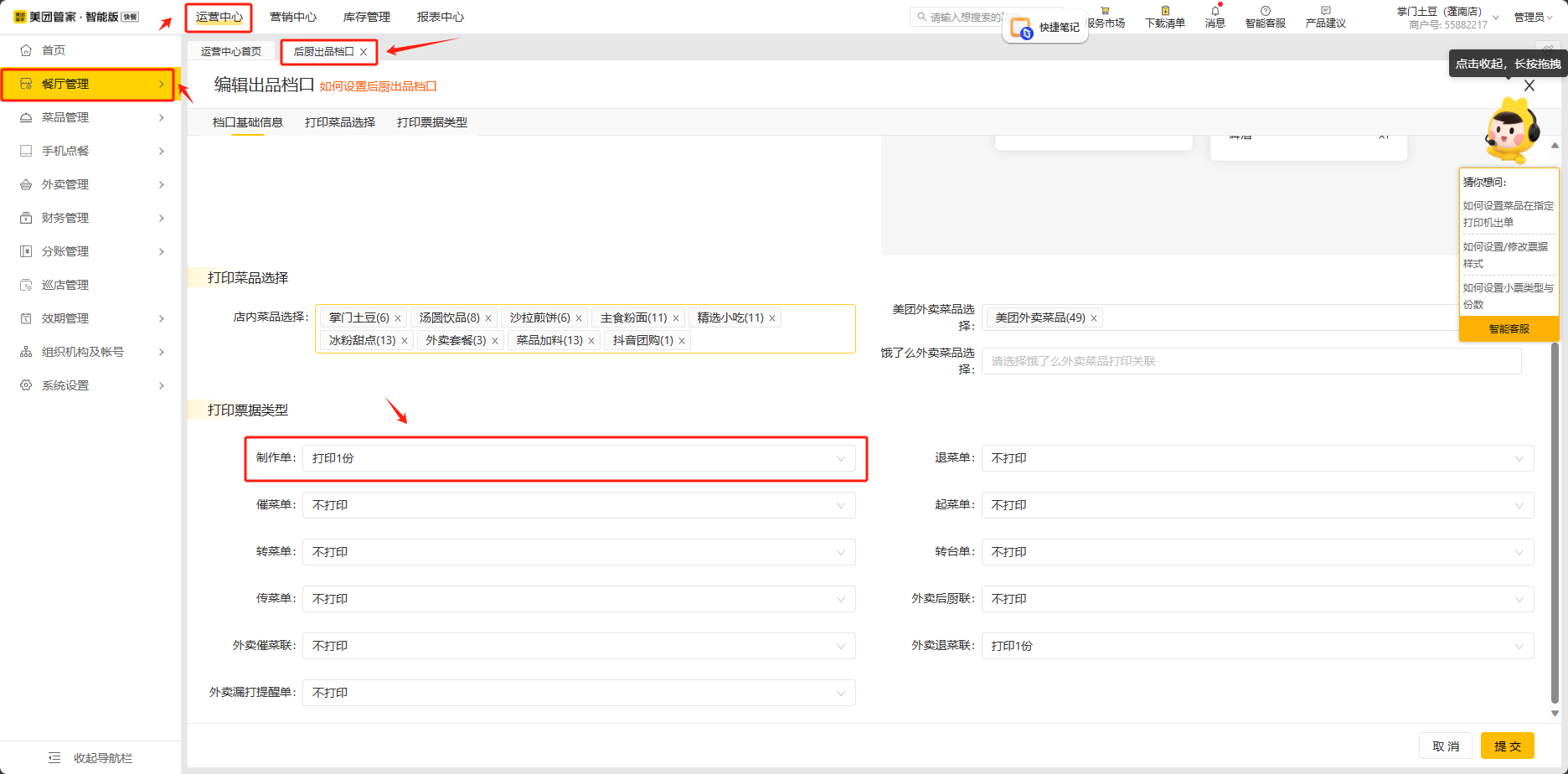
Task: Remove the 美团外卖菜品(49) tag
Action: pos(1094,318)
